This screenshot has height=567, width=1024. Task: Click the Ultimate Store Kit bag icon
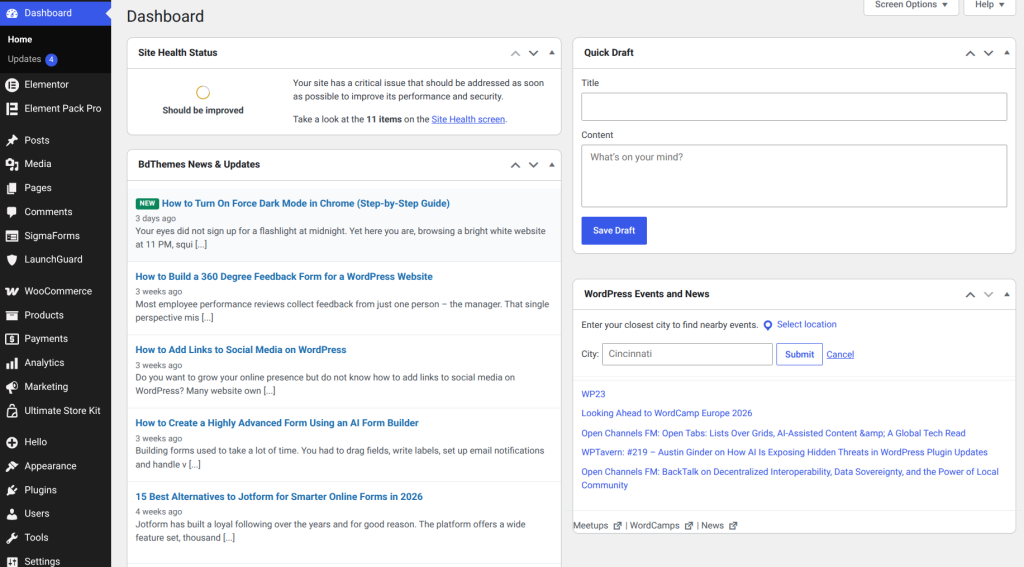click(12, 411)
